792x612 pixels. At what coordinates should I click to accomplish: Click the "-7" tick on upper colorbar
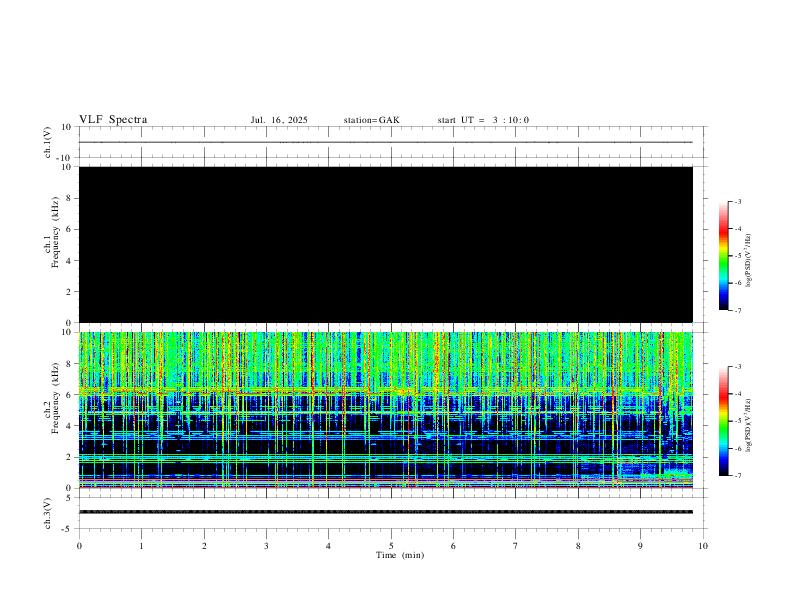[x=737, y=310]
